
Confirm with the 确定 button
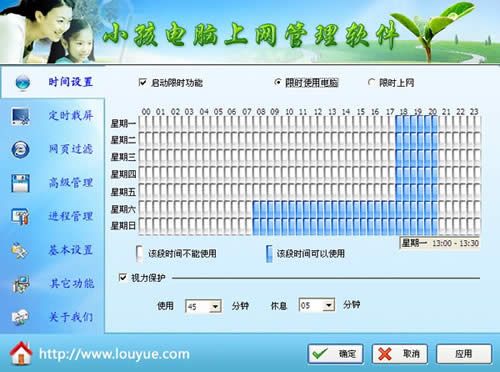tap(335, 354)
